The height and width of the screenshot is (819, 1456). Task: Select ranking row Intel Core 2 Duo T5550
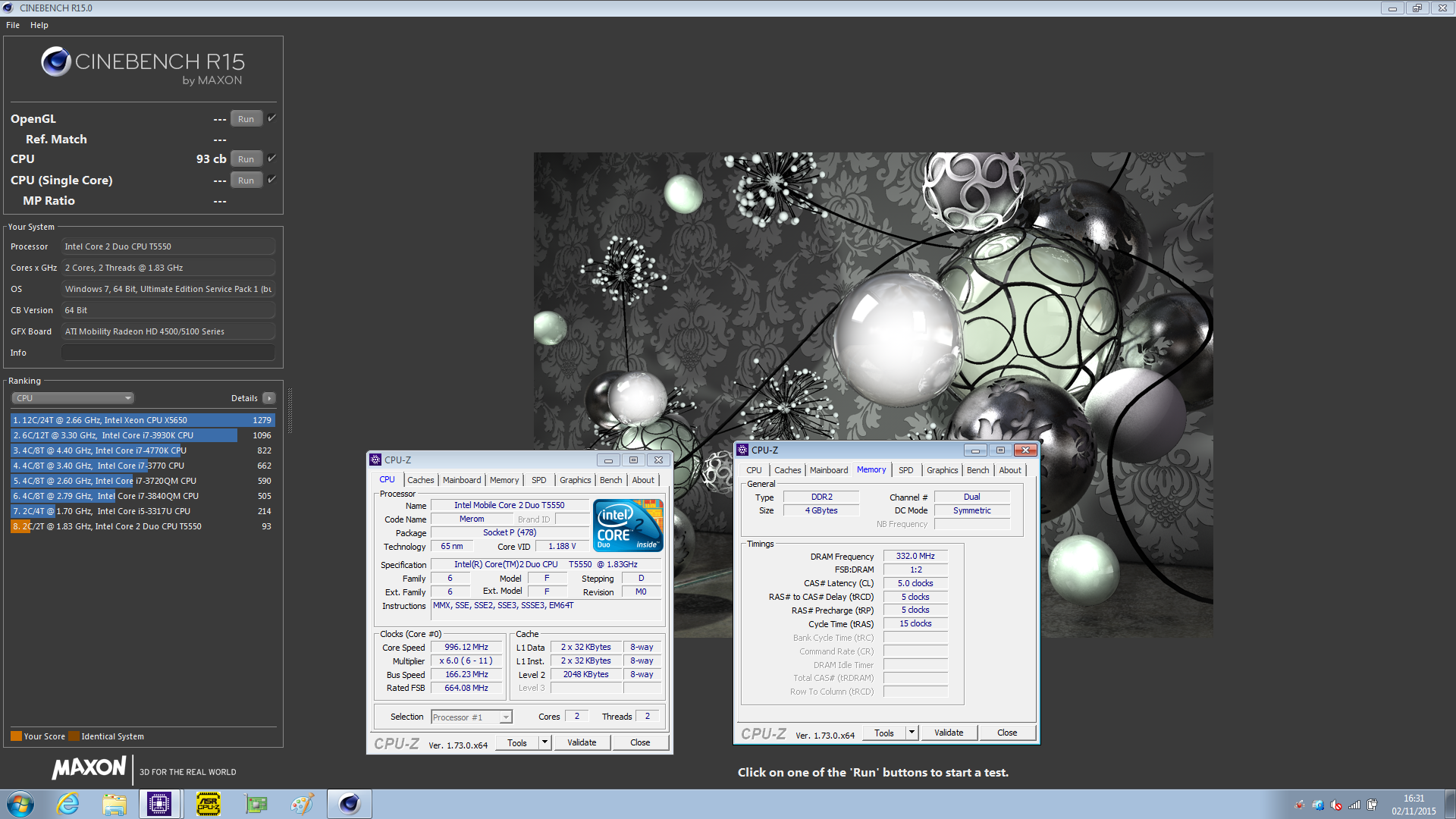143,526
